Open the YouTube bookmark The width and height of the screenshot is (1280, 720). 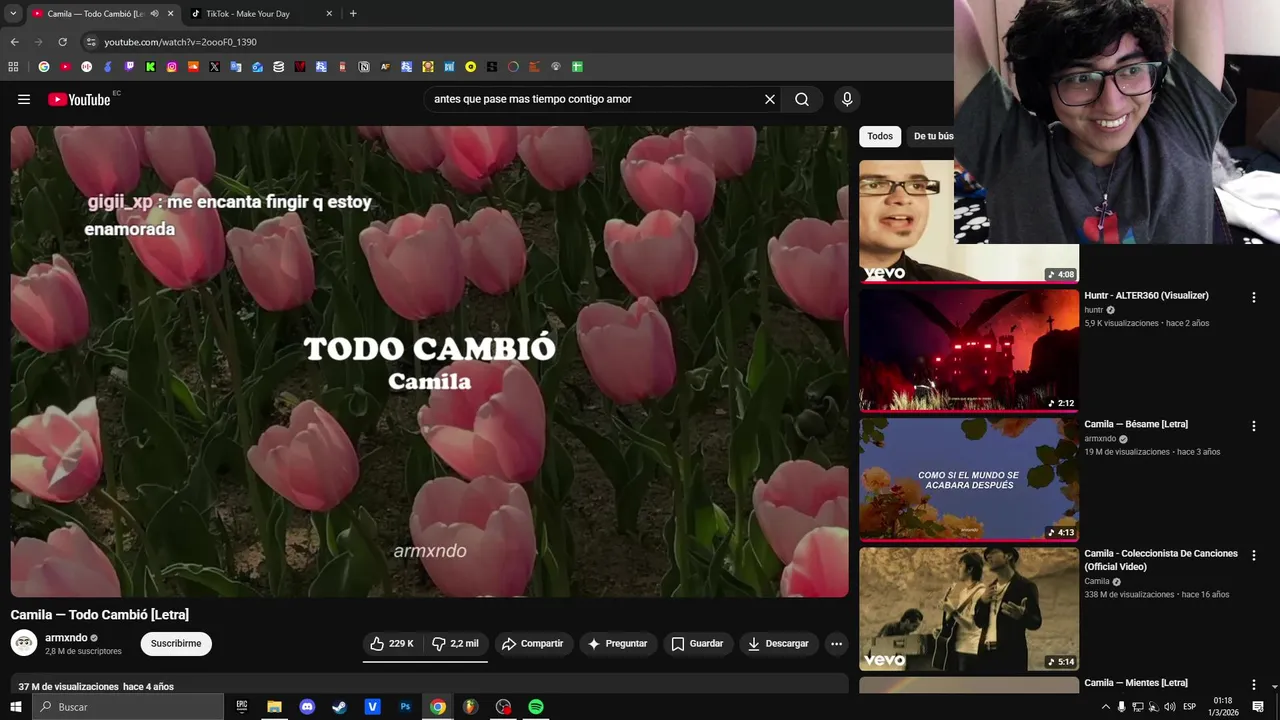(x=65, y=67)
